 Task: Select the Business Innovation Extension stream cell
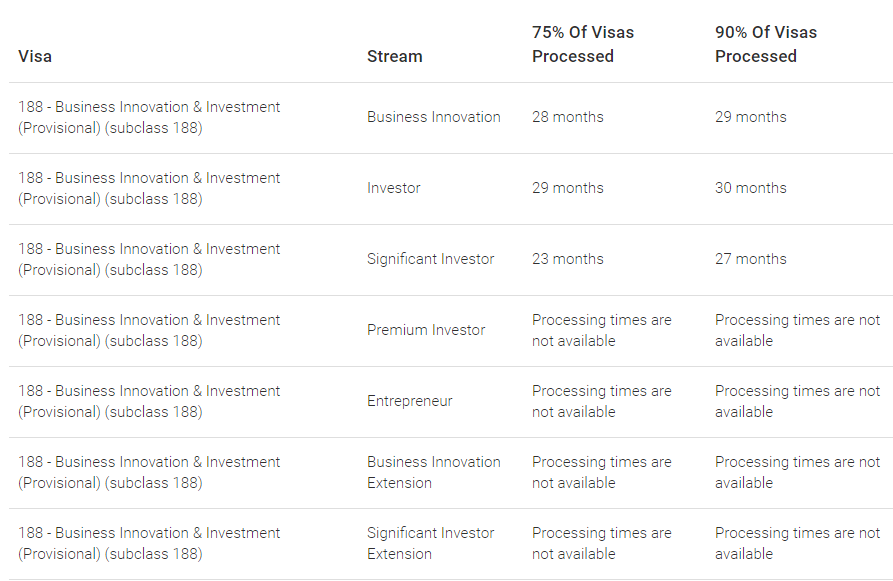point(434,472)
